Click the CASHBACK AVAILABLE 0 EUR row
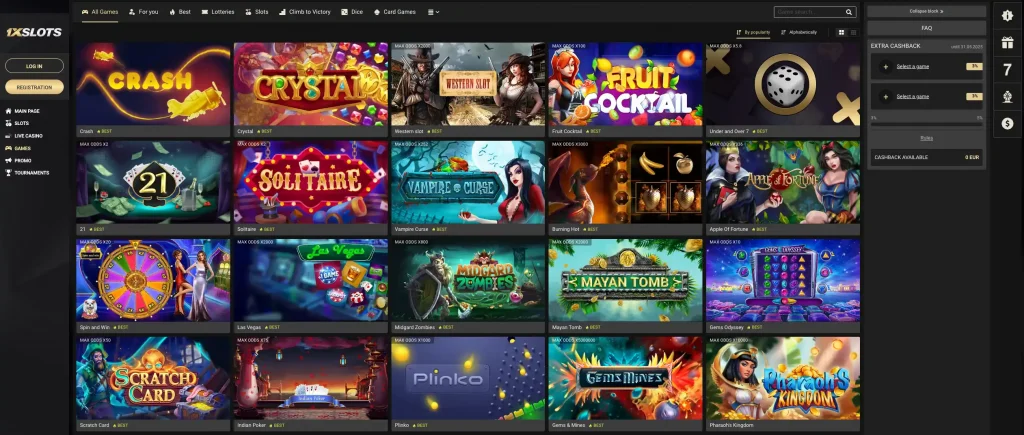The image size is (1024, 435). pyautogui.click(x=926, y=157)
